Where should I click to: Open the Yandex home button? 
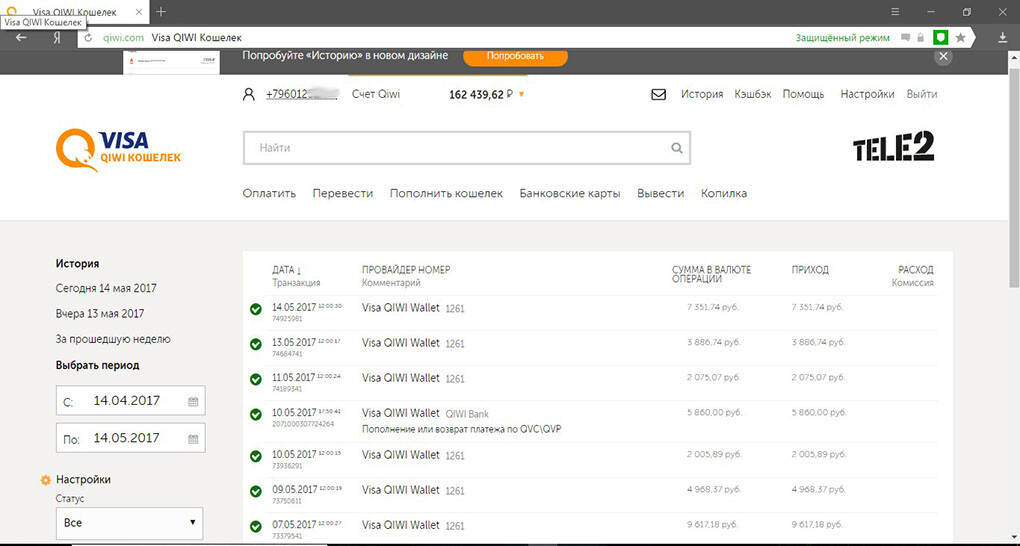57,38
